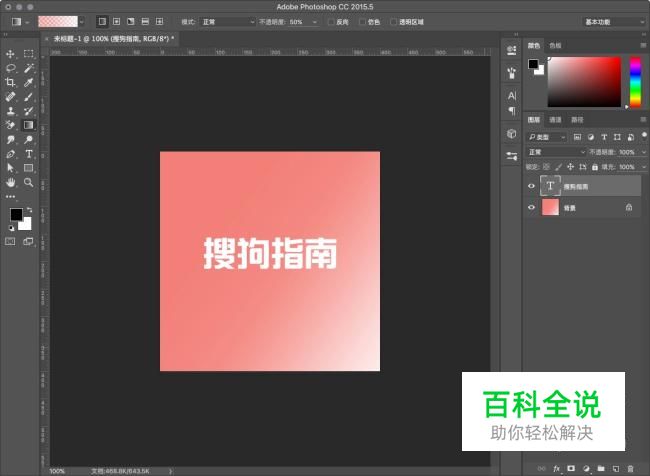Toggle layer filtering switch on
The height and width of the screenshot is (476, 650).
[x=644, y=136]
